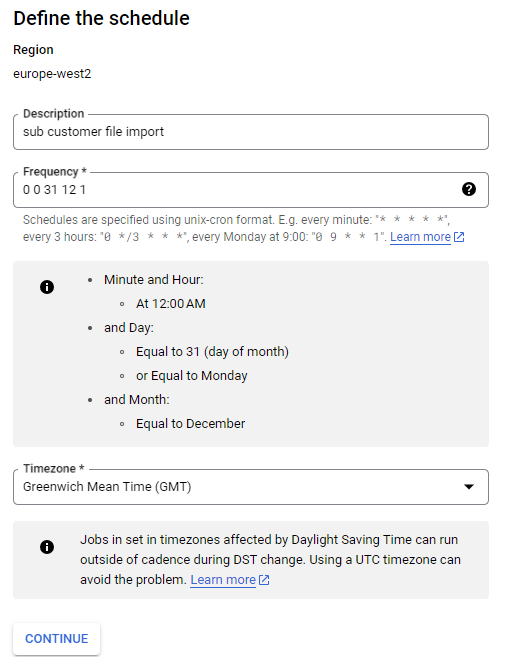Click the info icon beside schedule breakdown
The width and height of the screenshot is (510, 657).
[47, 287]
